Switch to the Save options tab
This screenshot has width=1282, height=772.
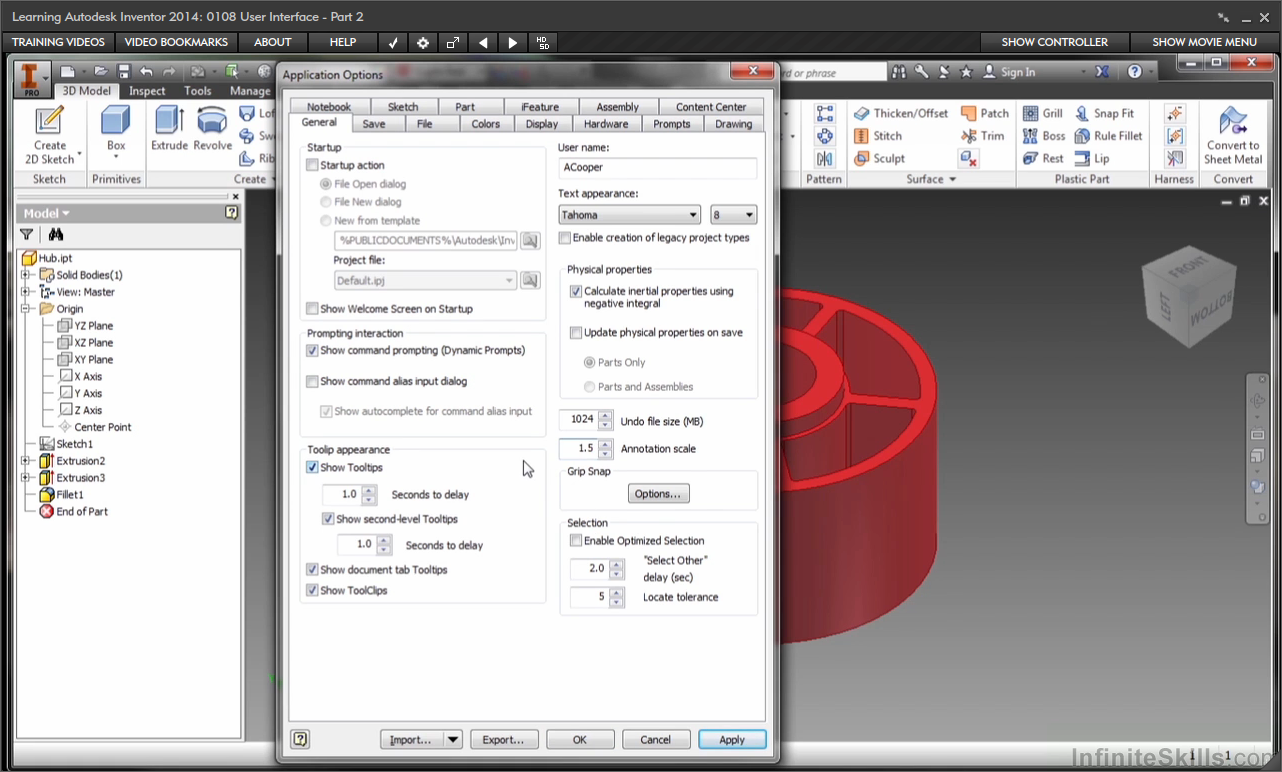coord(374,124)
